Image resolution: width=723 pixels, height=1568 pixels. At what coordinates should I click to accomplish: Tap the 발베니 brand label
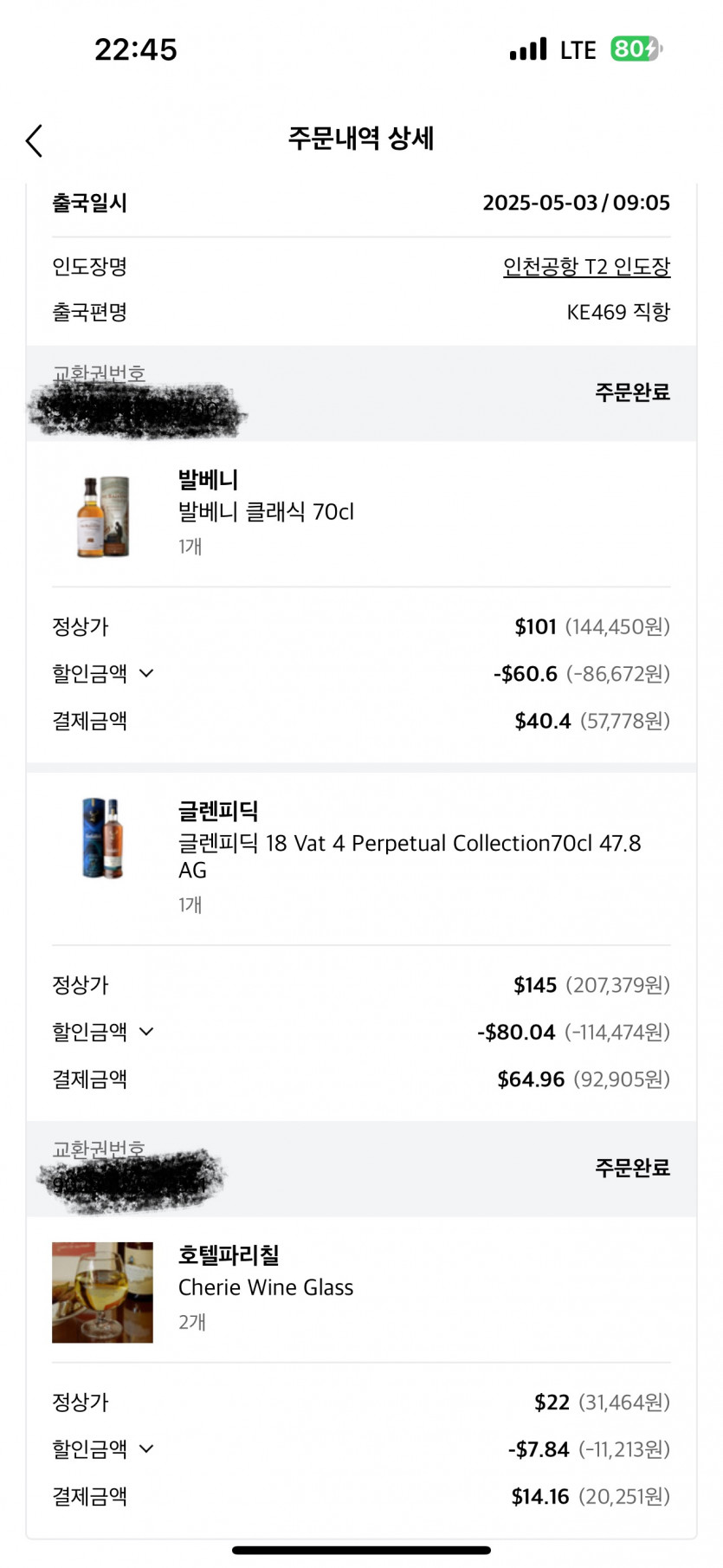[208, 479]
